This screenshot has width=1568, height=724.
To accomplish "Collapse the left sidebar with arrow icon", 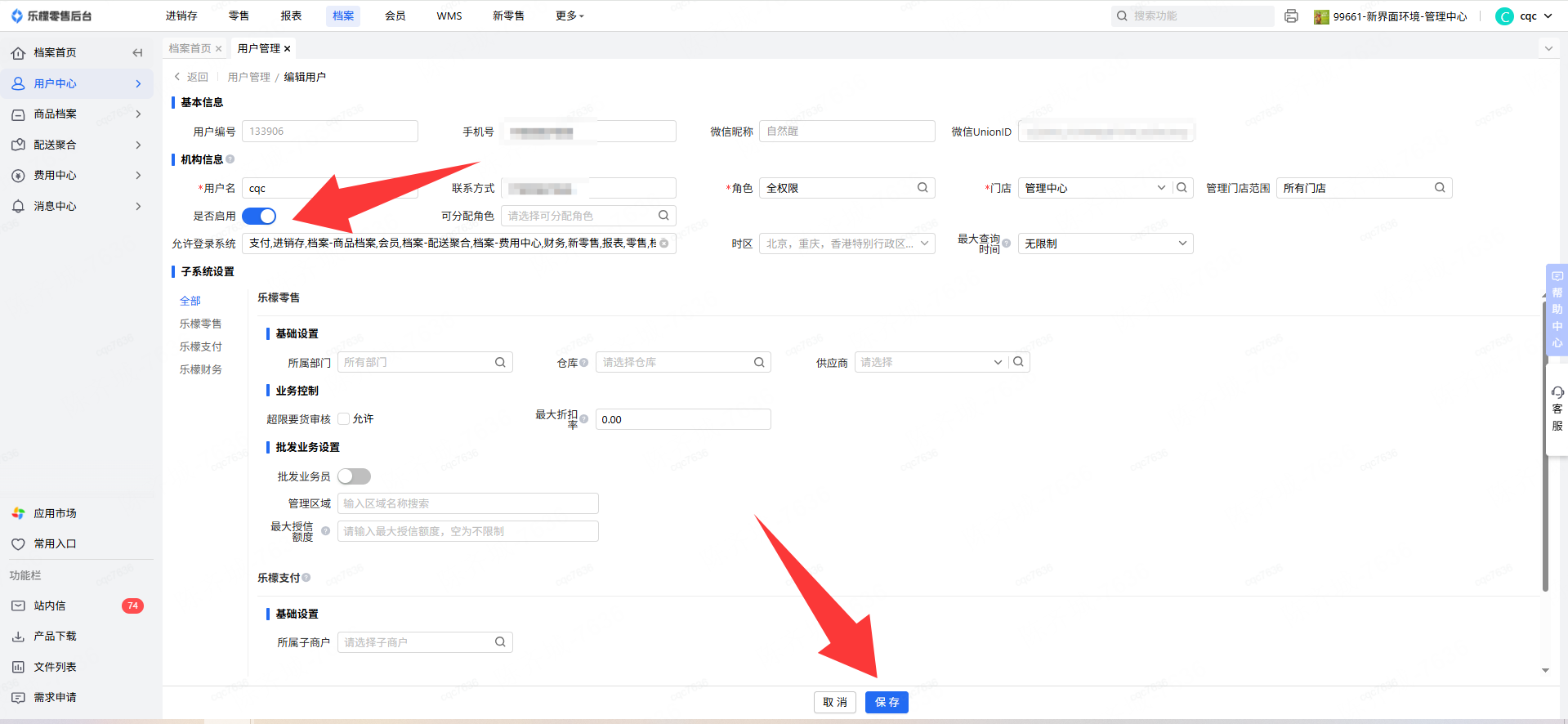I will 137,52.
